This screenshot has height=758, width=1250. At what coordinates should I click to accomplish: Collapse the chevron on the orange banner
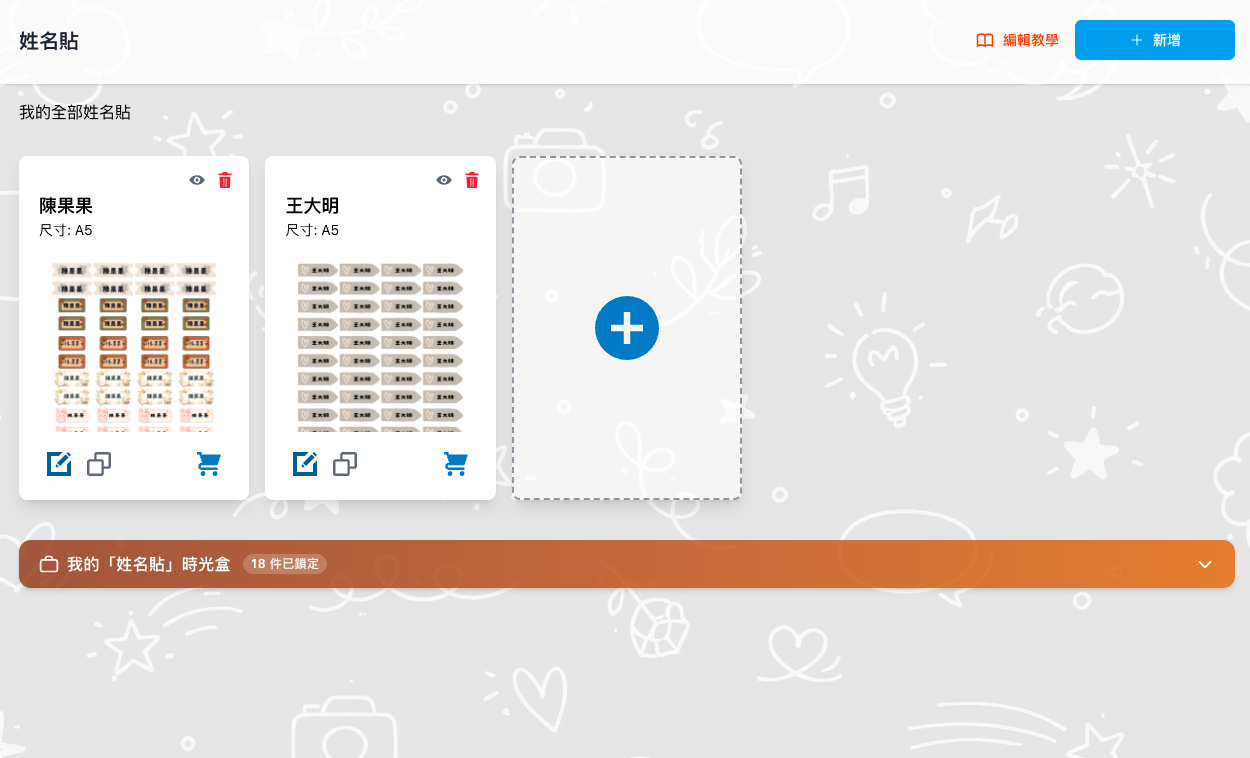1204,563
